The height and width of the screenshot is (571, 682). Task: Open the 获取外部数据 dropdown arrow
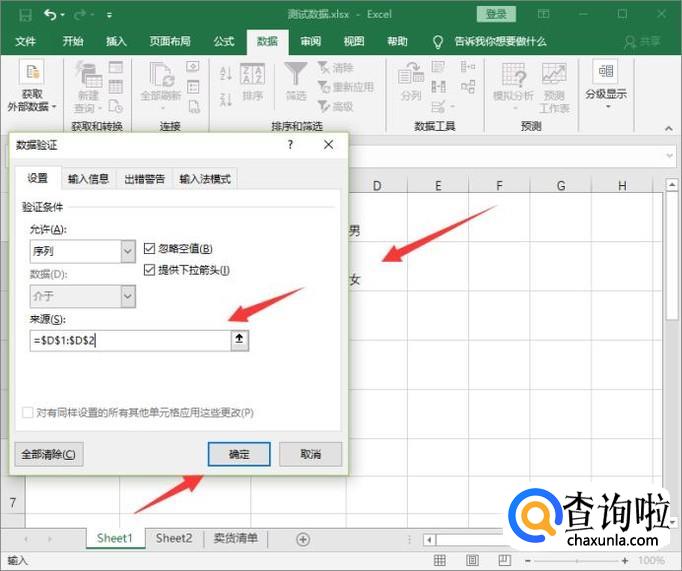[54, 107]
